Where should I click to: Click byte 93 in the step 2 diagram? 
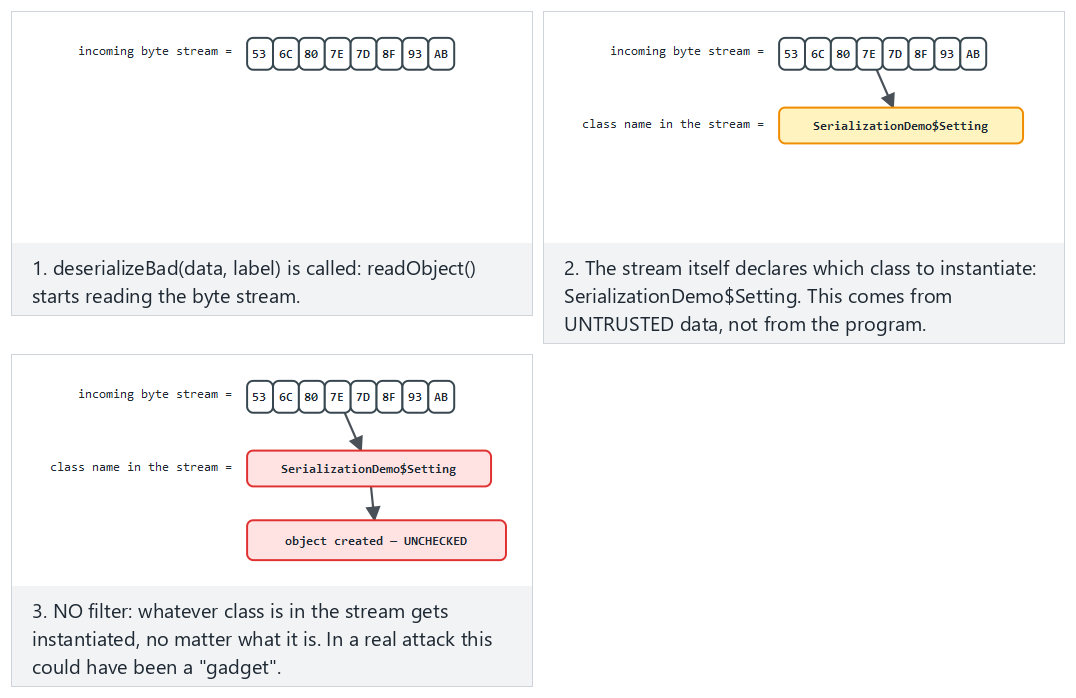947,54
